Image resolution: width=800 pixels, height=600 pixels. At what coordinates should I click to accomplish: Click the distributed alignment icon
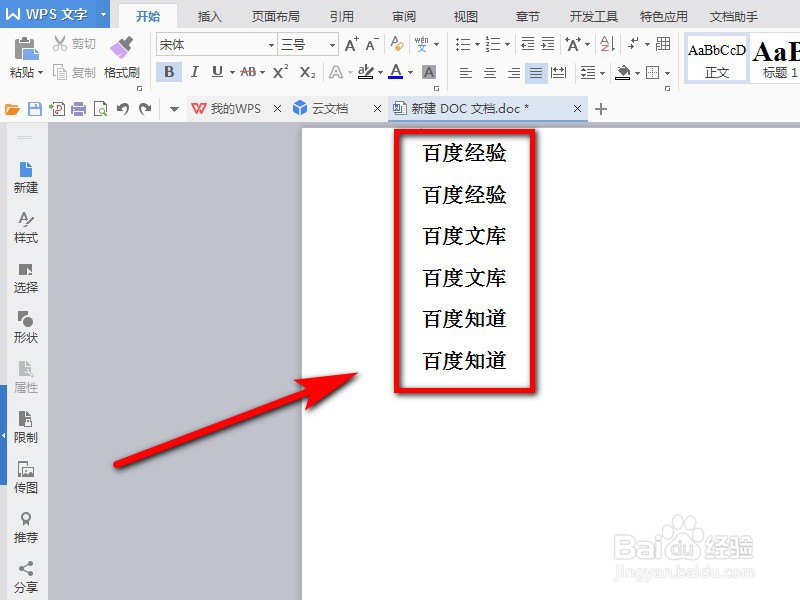(559, 72)
